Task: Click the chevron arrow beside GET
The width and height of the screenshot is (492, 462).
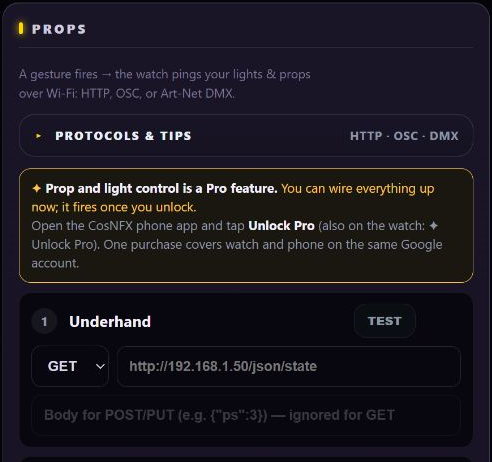Action: pos(100,367)
